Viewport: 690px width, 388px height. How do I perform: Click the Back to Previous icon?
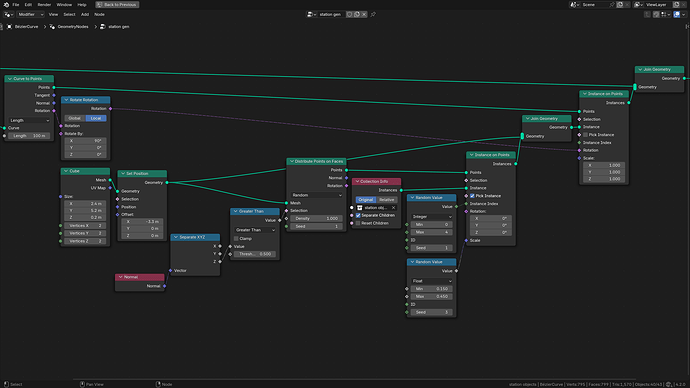click(99, 4)
